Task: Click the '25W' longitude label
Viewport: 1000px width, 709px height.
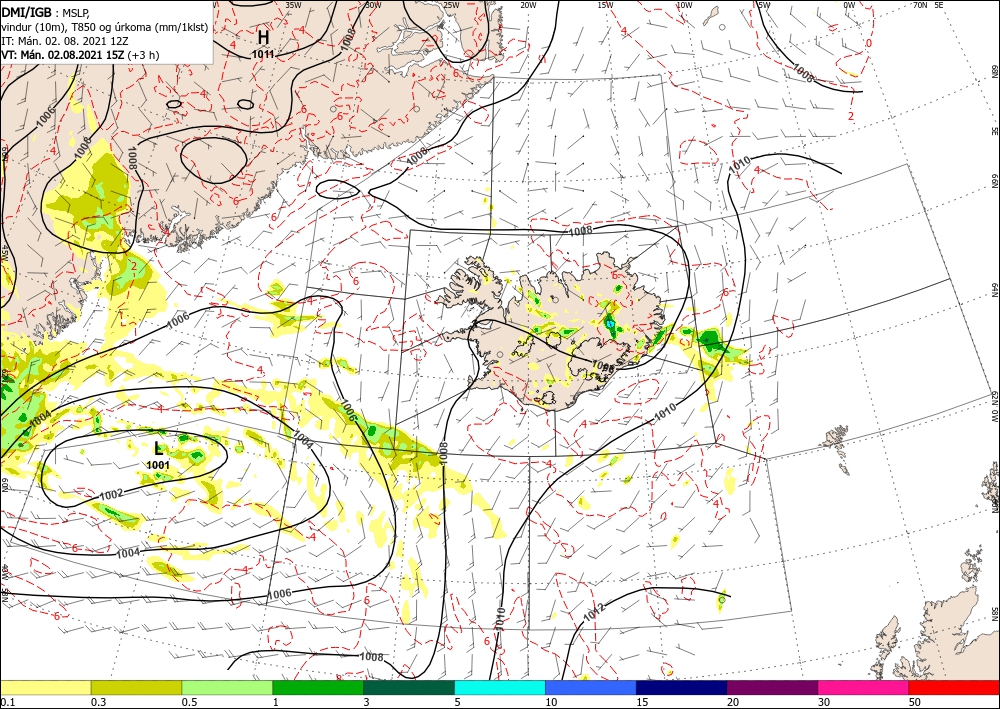Action: coord(451,4)
